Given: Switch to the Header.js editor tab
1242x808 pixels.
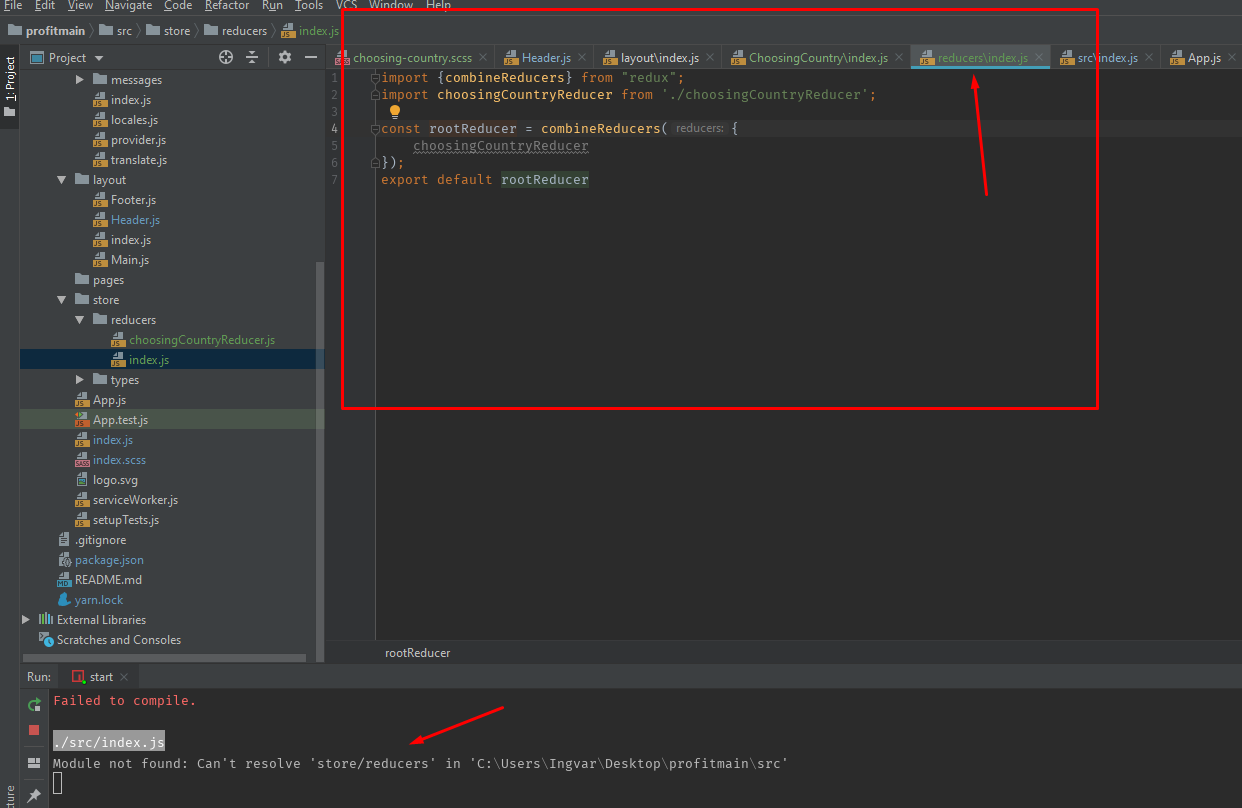Looking at the screenshot, I should (x=545, y=58).
